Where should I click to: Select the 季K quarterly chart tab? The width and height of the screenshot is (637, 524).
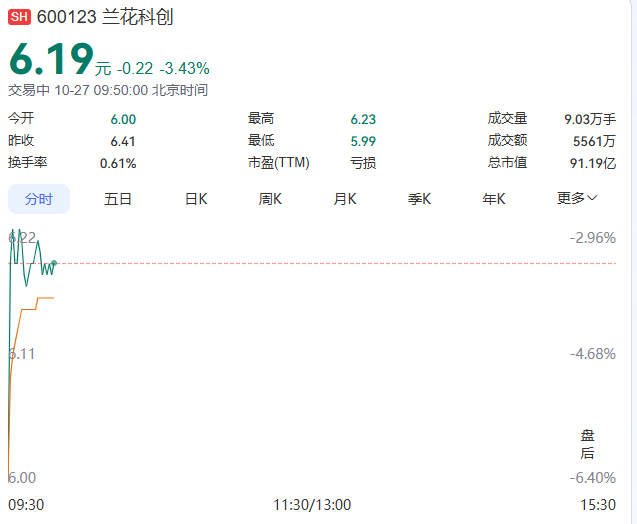coord(419,199)
